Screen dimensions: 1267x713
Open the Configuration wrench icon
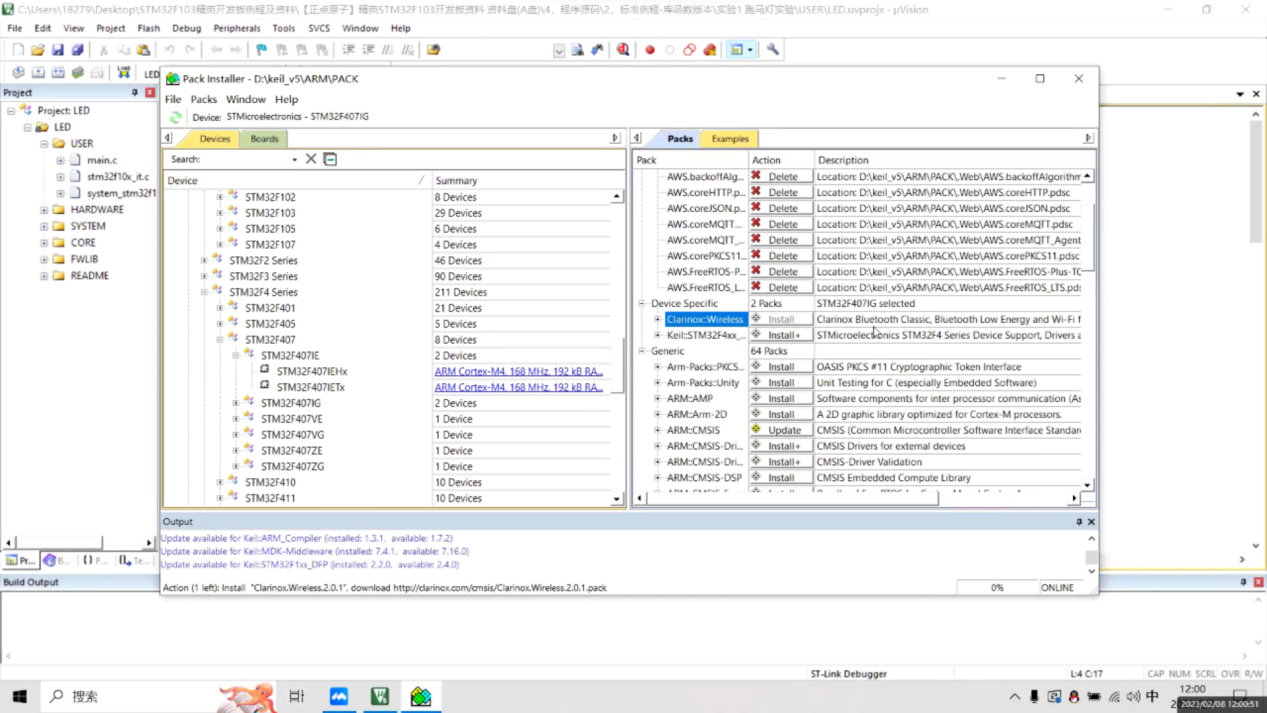pos(773,50)
